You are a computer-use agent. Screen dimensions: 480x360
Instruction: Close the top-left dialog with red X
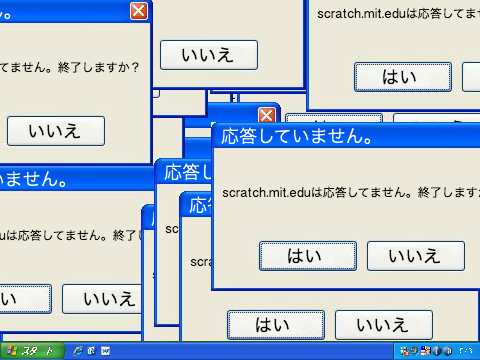tap(139, 11)
